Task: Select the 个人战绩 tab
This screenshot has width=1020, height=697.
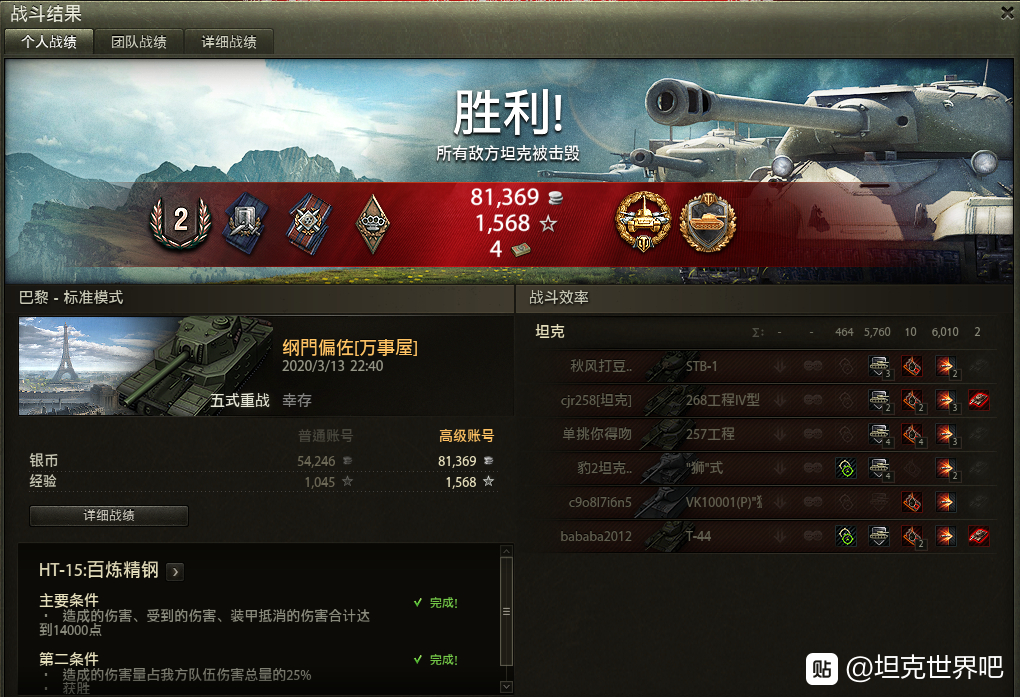Action: [x=49, y=42]
